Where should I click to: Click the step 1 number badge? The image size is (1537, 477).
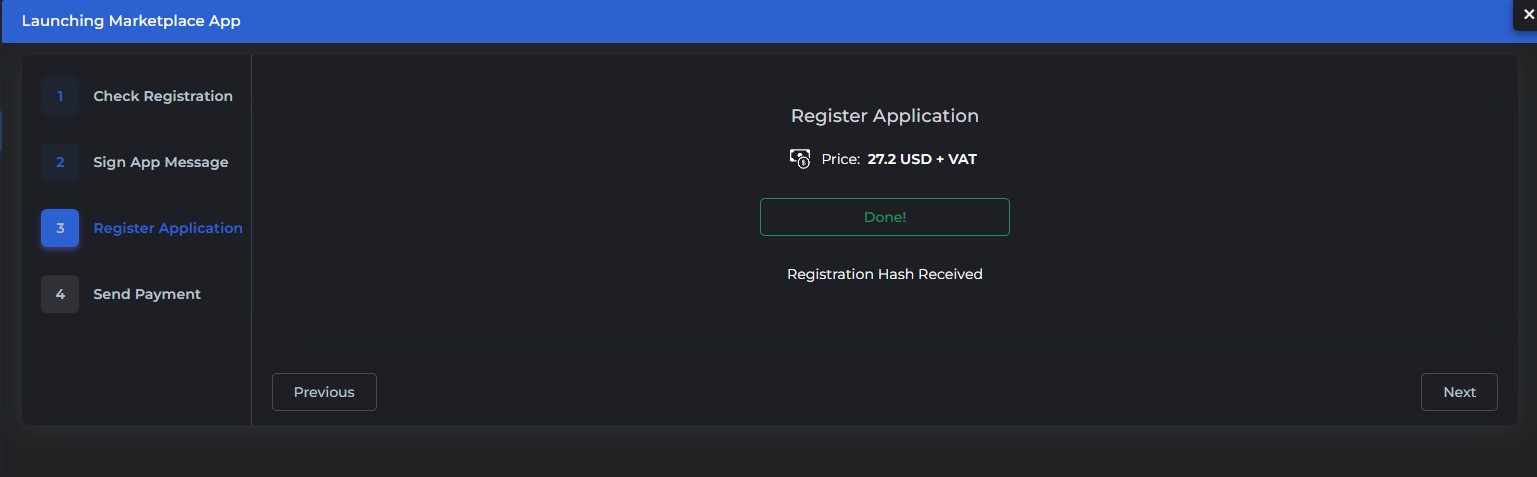pos(60,96)
